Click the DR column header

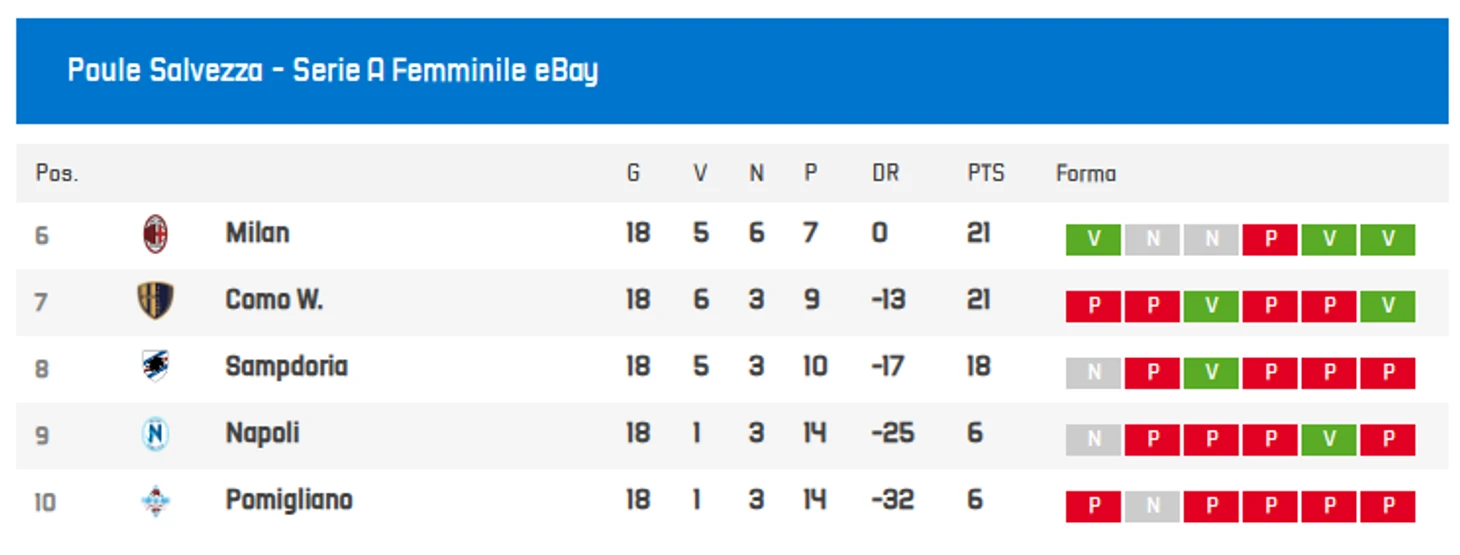pos(885,173)
